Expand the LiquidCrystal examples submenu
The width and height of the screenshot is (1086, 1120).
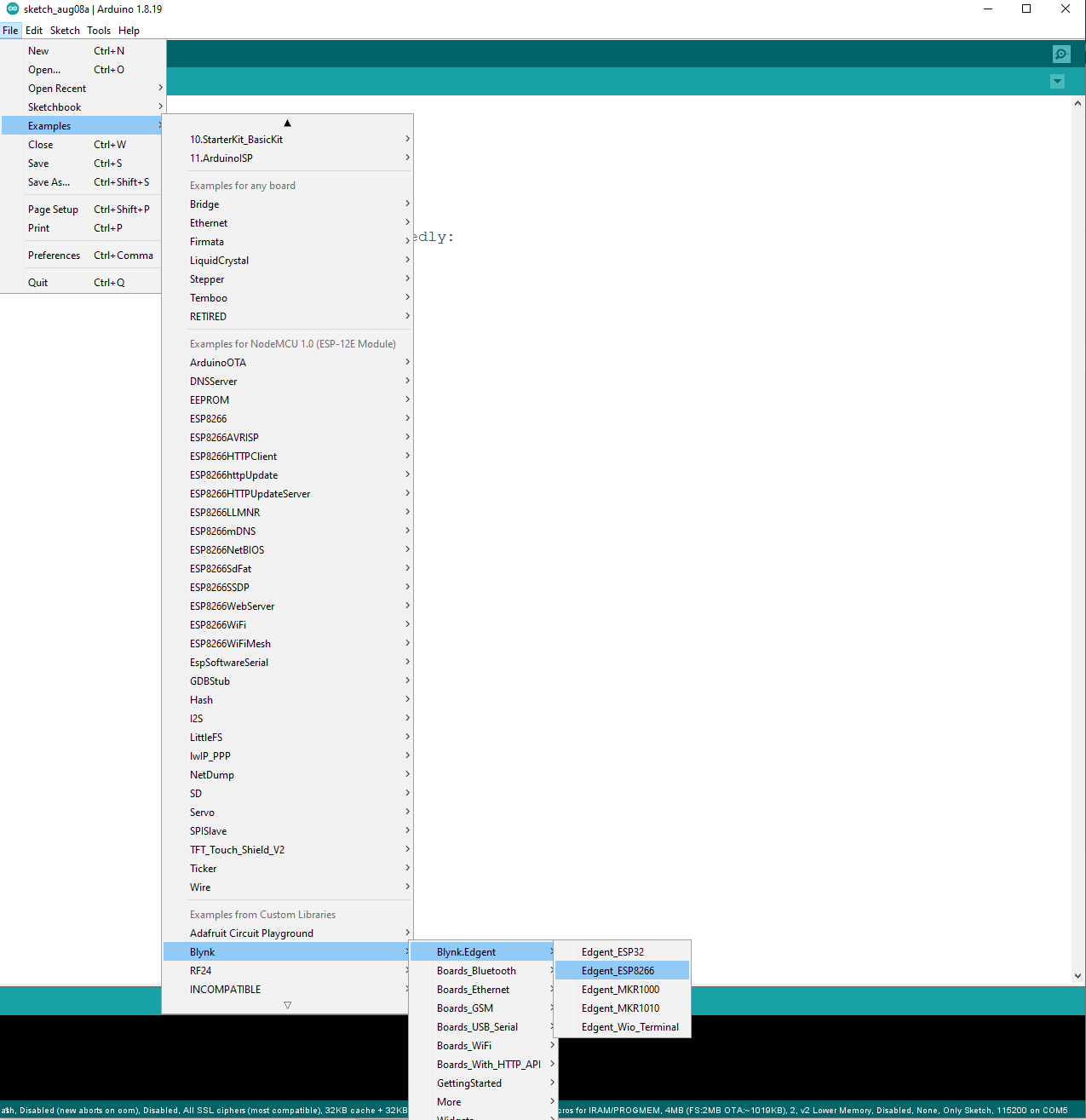287,261
